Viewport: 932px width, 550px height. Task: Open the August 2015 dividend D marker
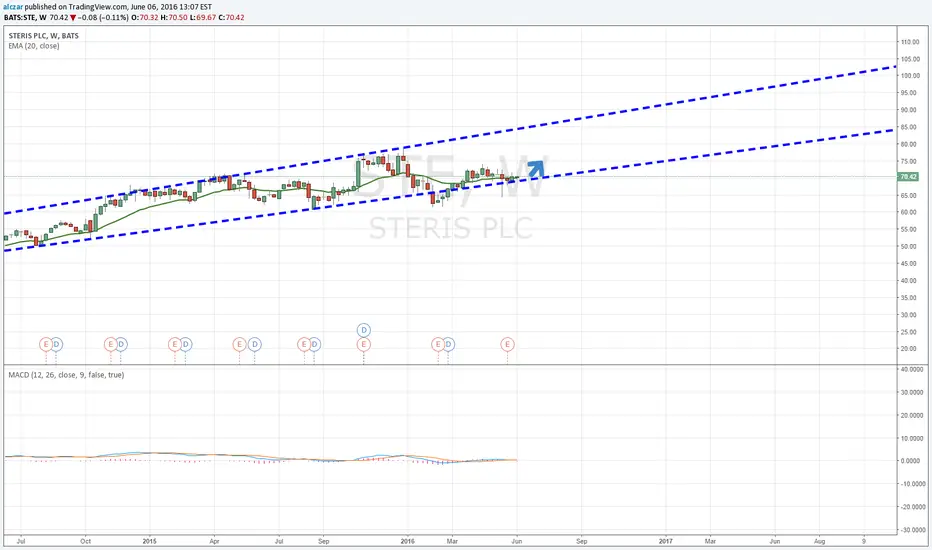click(x=314, y=344)
